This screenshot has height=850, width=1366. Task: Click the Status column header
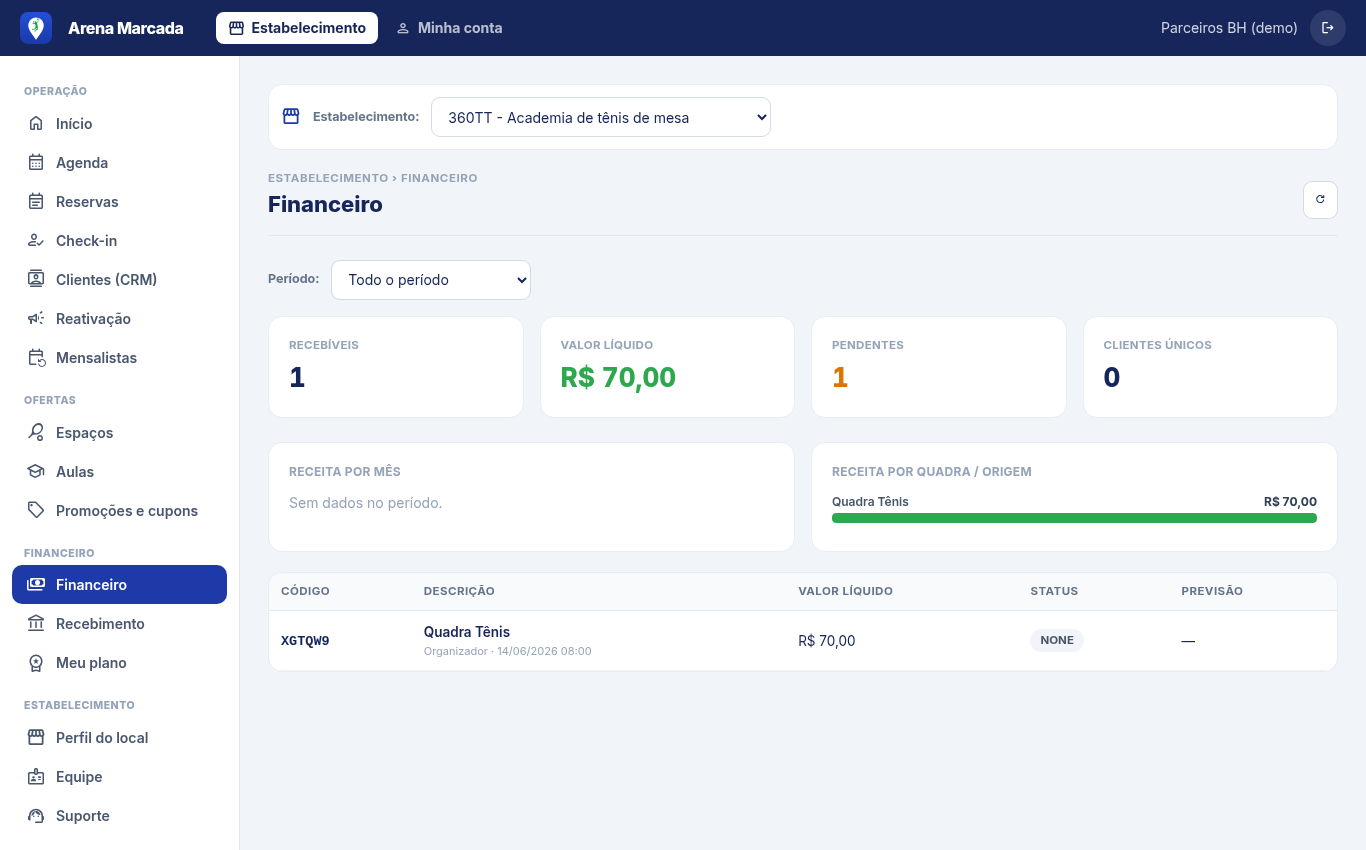click(1054, 591)
